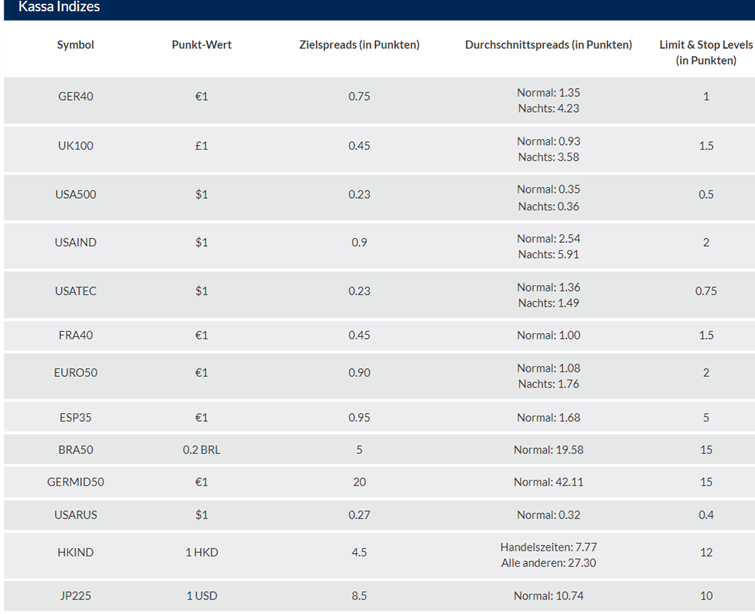Click the Nachts: 3.58 value for UK100

click(548, 157)
